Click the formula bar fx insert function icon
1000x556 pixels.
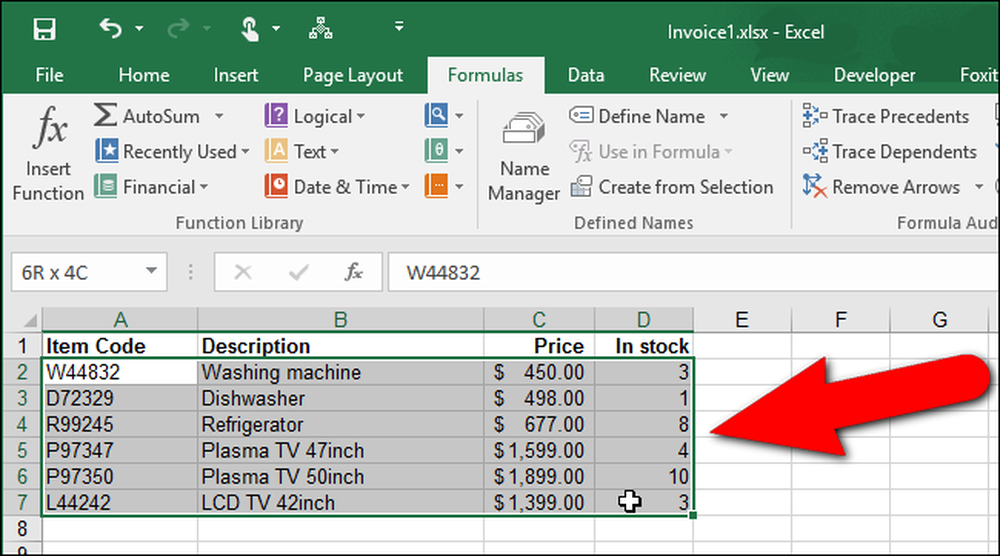pos(353,272)
